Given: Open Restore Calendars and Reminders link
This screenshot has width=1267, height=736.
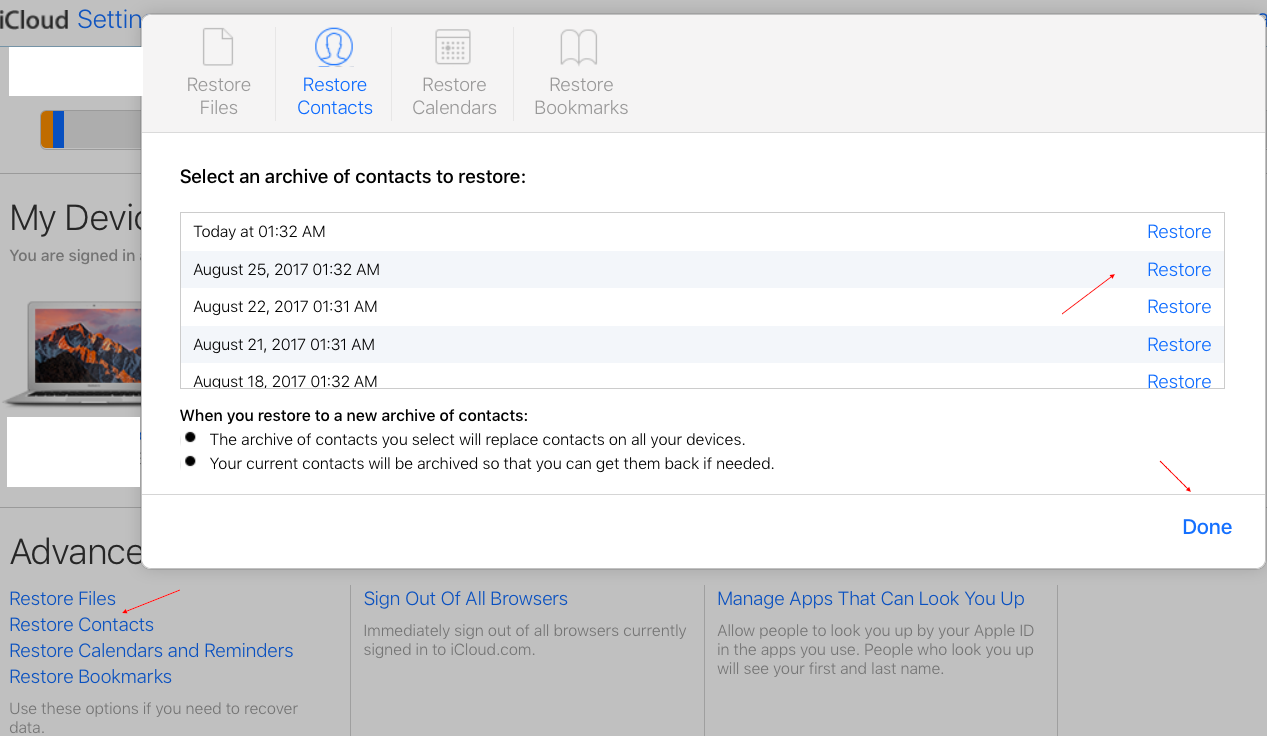Looking at the screenshot, I should click(x=151, y=651).
